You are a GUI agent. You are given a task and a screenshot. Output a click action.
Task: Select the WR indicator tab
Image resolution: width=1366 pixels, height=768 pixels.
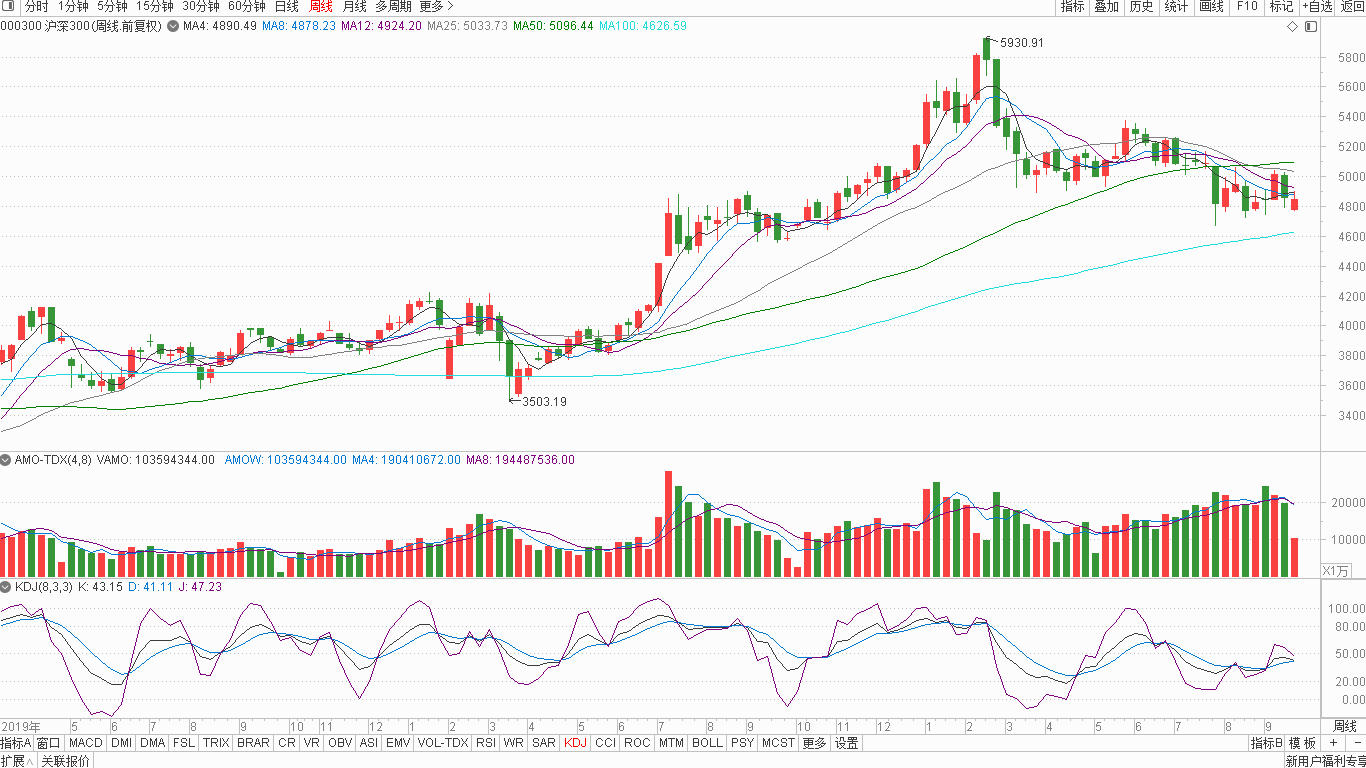[514, 743]
